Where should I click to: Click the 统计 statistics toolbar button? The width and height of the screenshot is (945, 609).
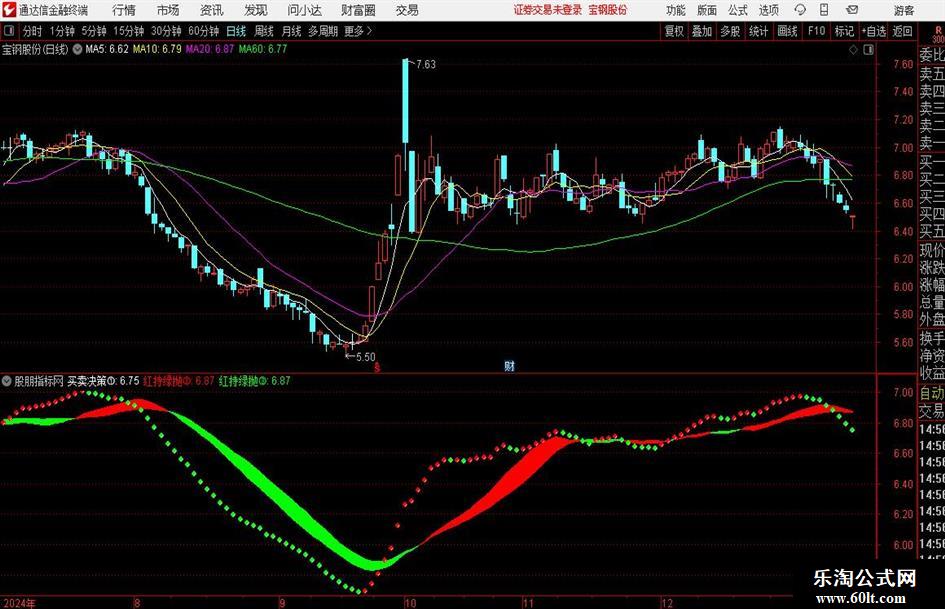(758, 31)
